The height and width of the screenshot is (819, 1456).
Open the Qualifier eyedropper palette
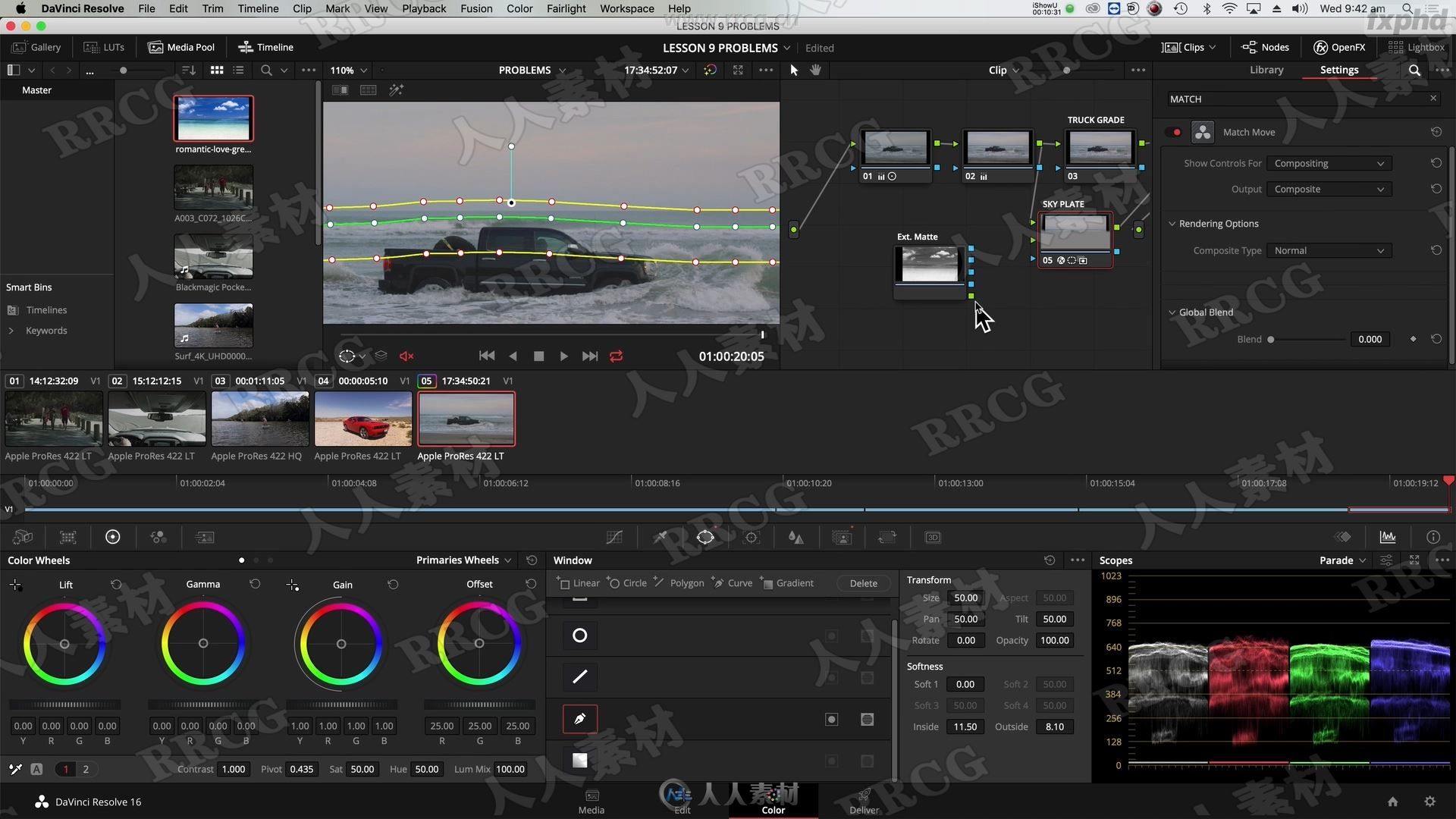[x=661, y=537]
